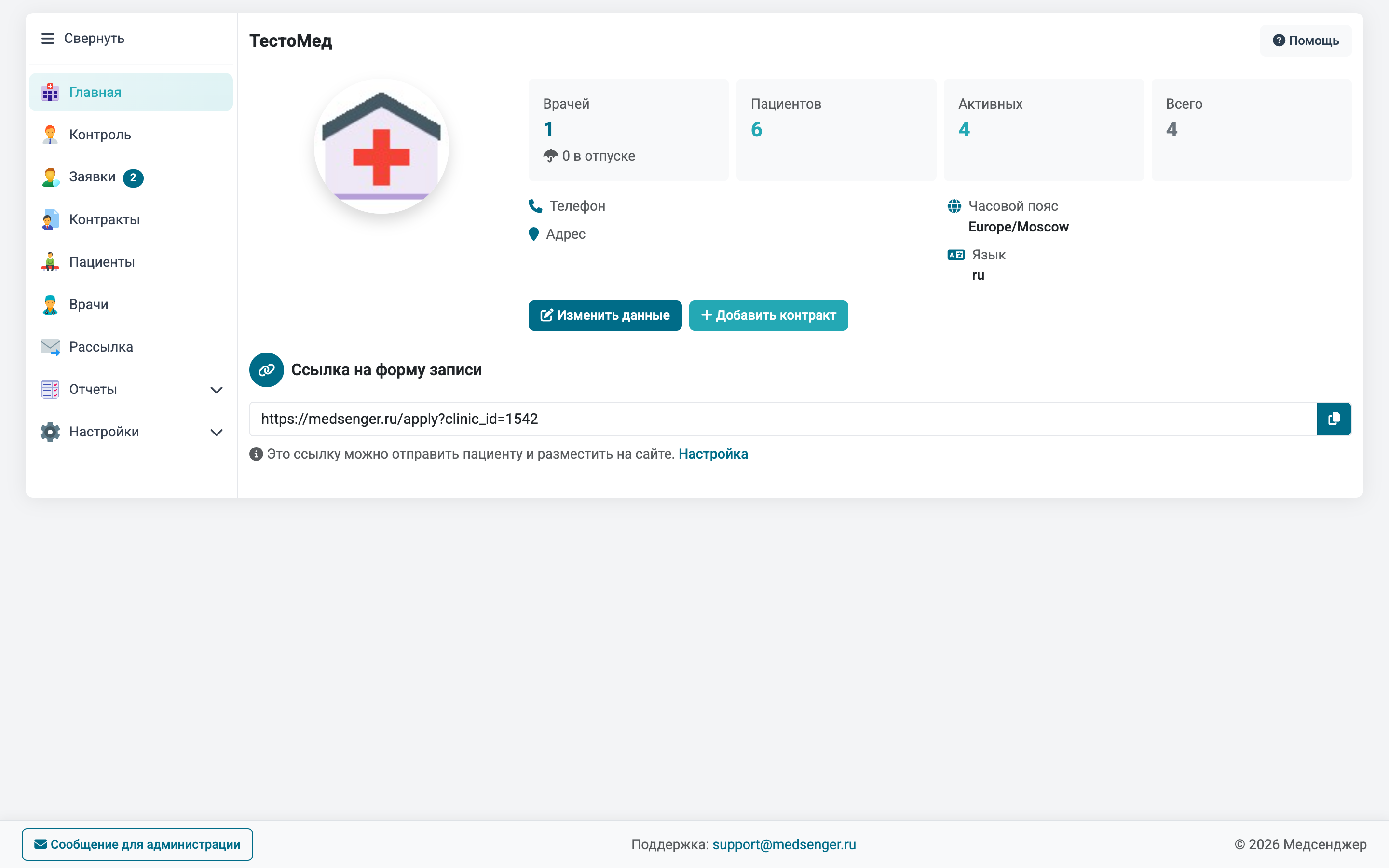Click the umbrella vacation icon
The height and width of the screenshot is (868, 1389).
(550, 156)
